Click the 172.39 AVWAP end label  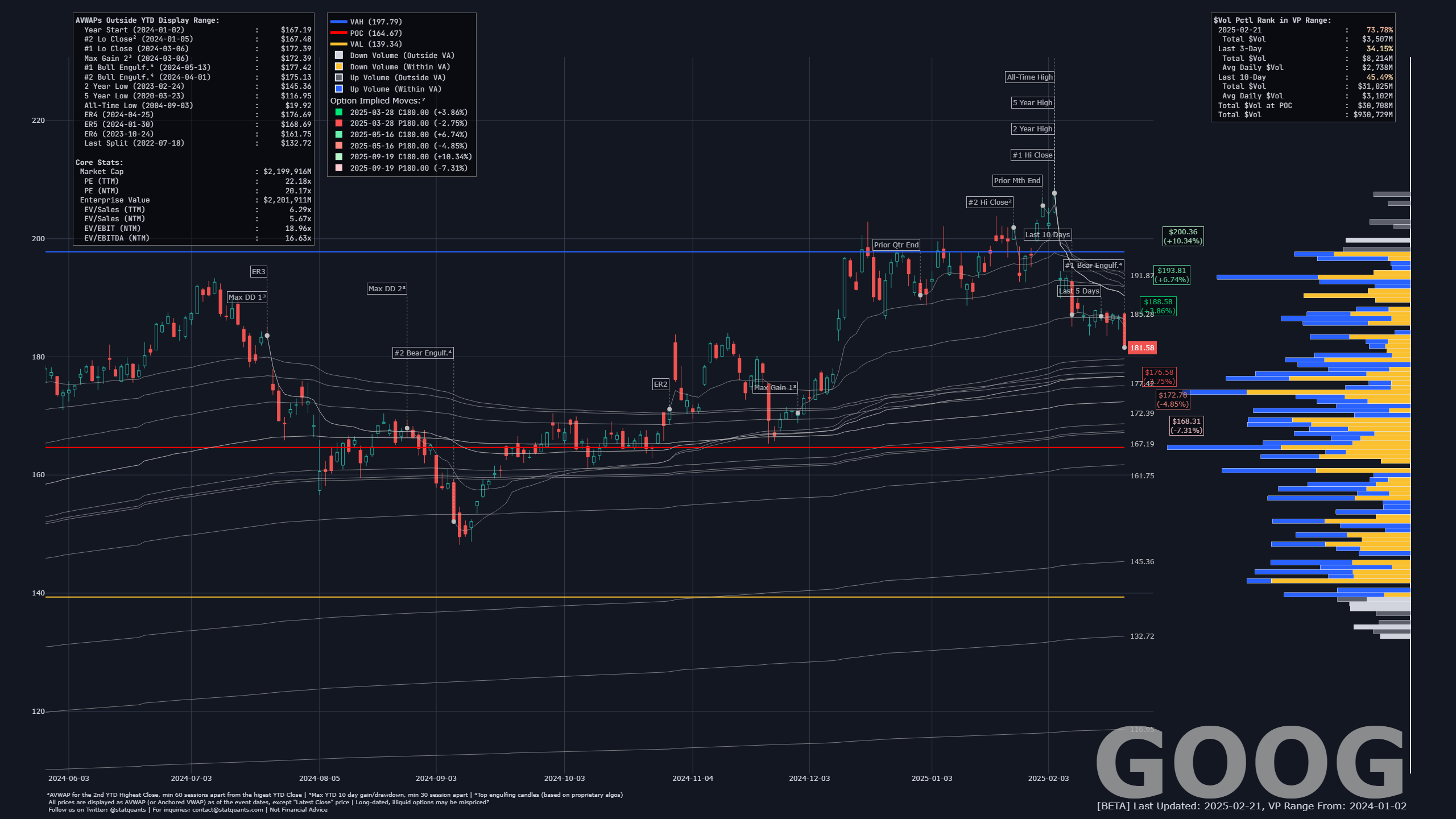click(1142, 413)
